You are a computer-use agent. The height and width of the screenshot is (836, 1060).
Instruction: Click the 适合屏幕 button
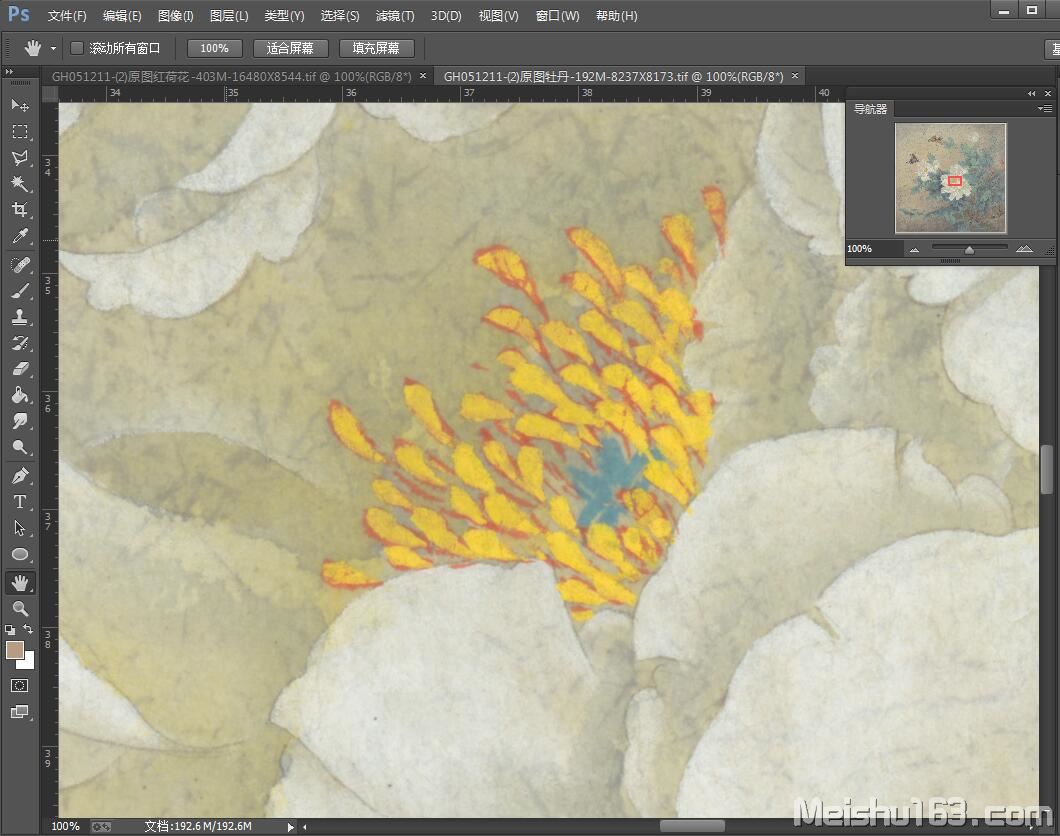tap(290, 48)
